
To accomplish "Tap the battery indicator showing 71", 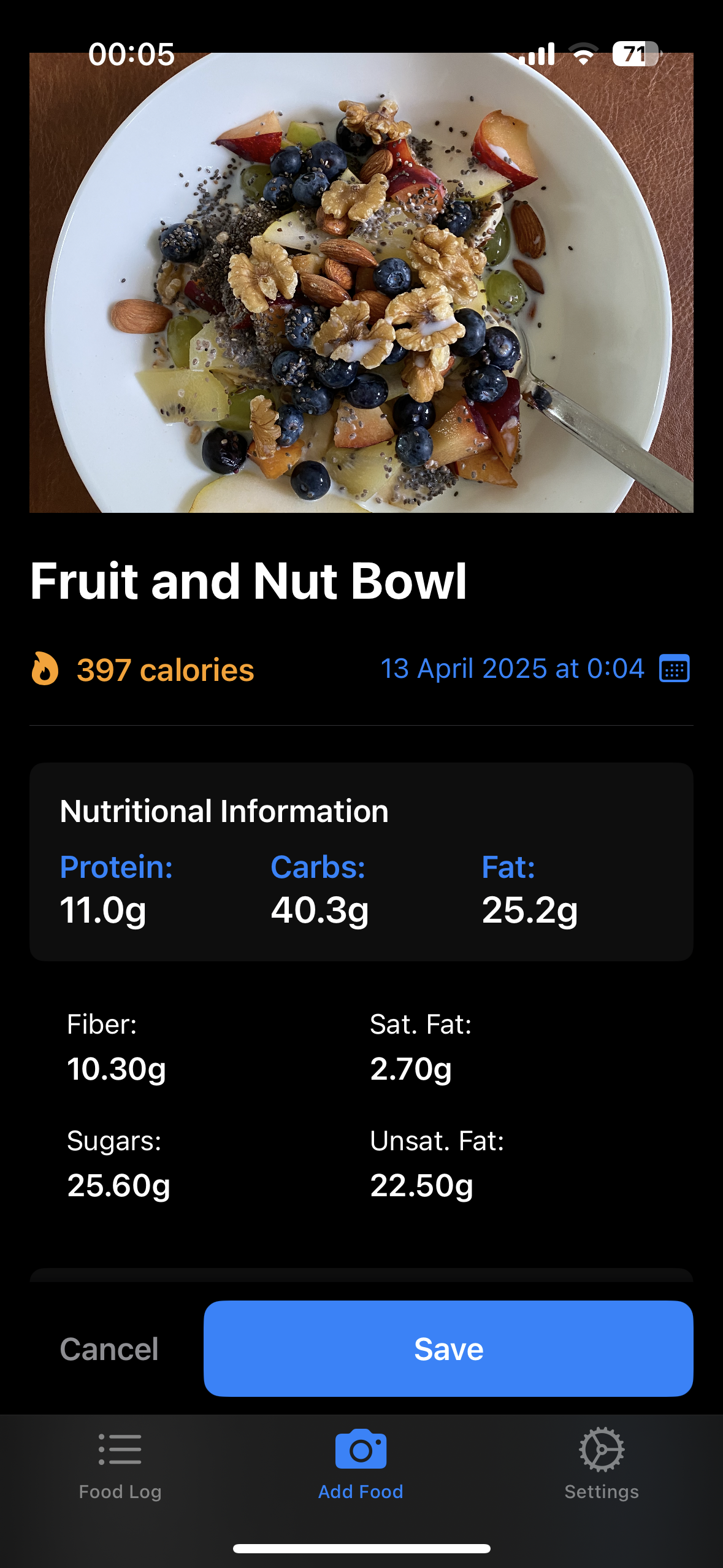I will [x=635, y=54].
